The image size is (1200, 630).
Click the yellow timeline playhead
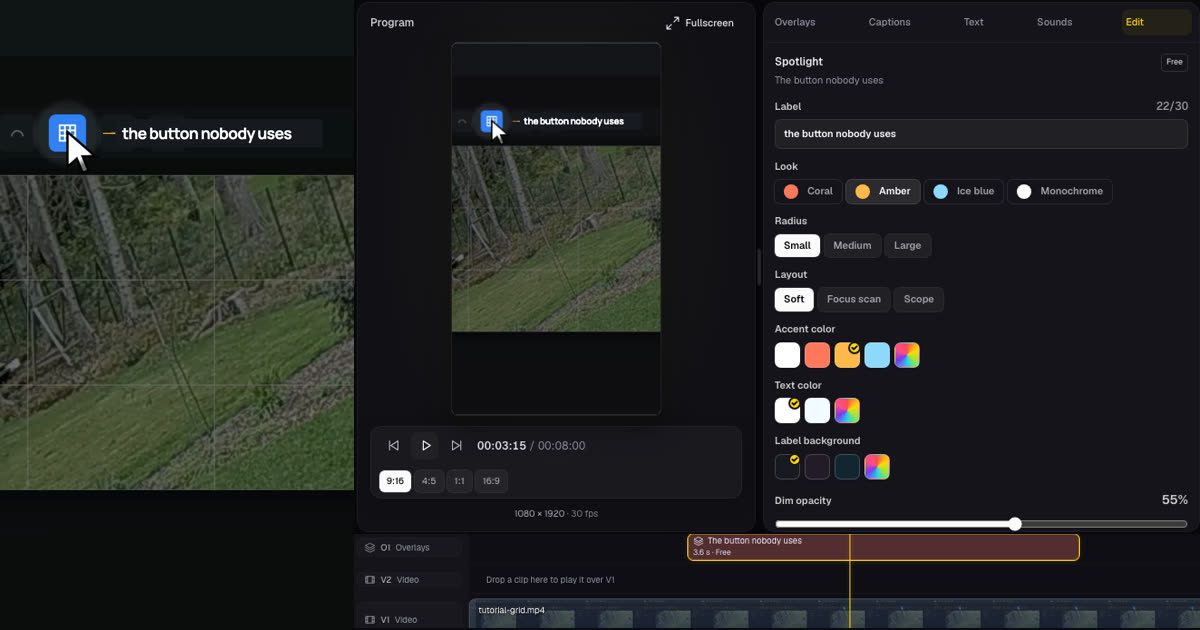coord(850,580)
